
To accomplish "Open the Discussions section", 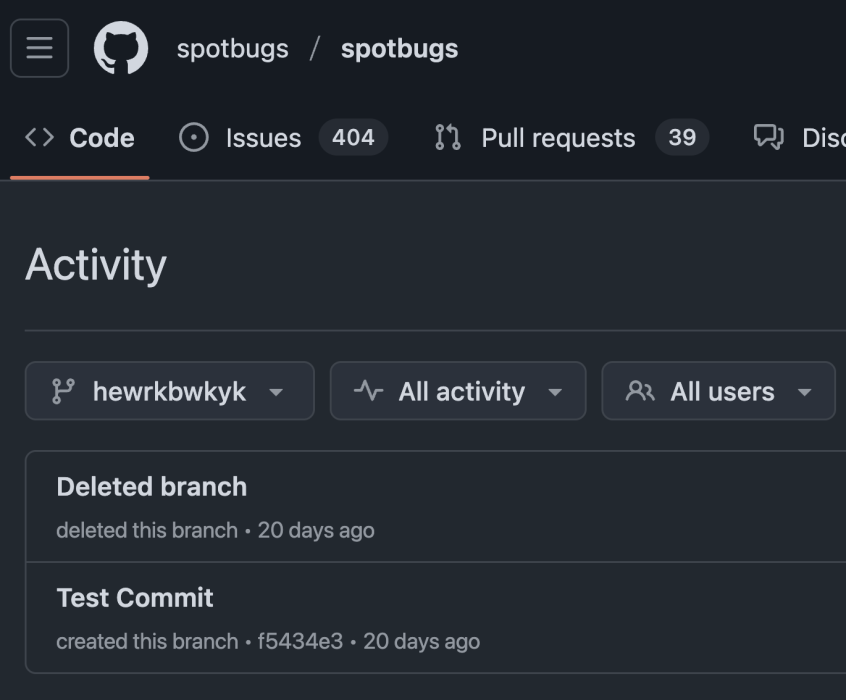I will [x=820, y=138].
